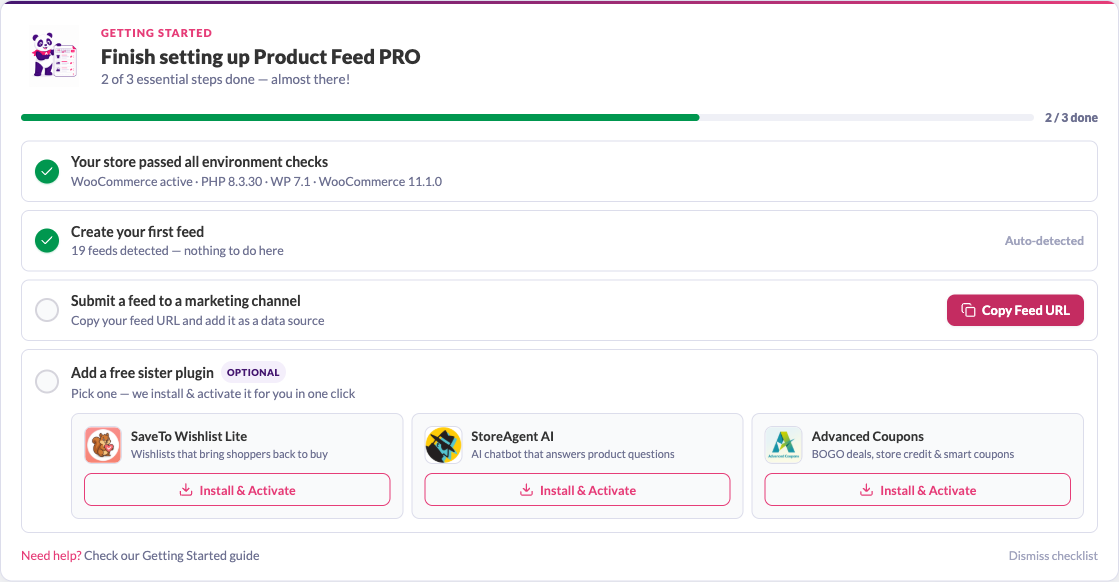Click 'Finish setting up Product Feed PRO' heading
The height and width of the screenshot is (582, 1119).
(260, 57)
